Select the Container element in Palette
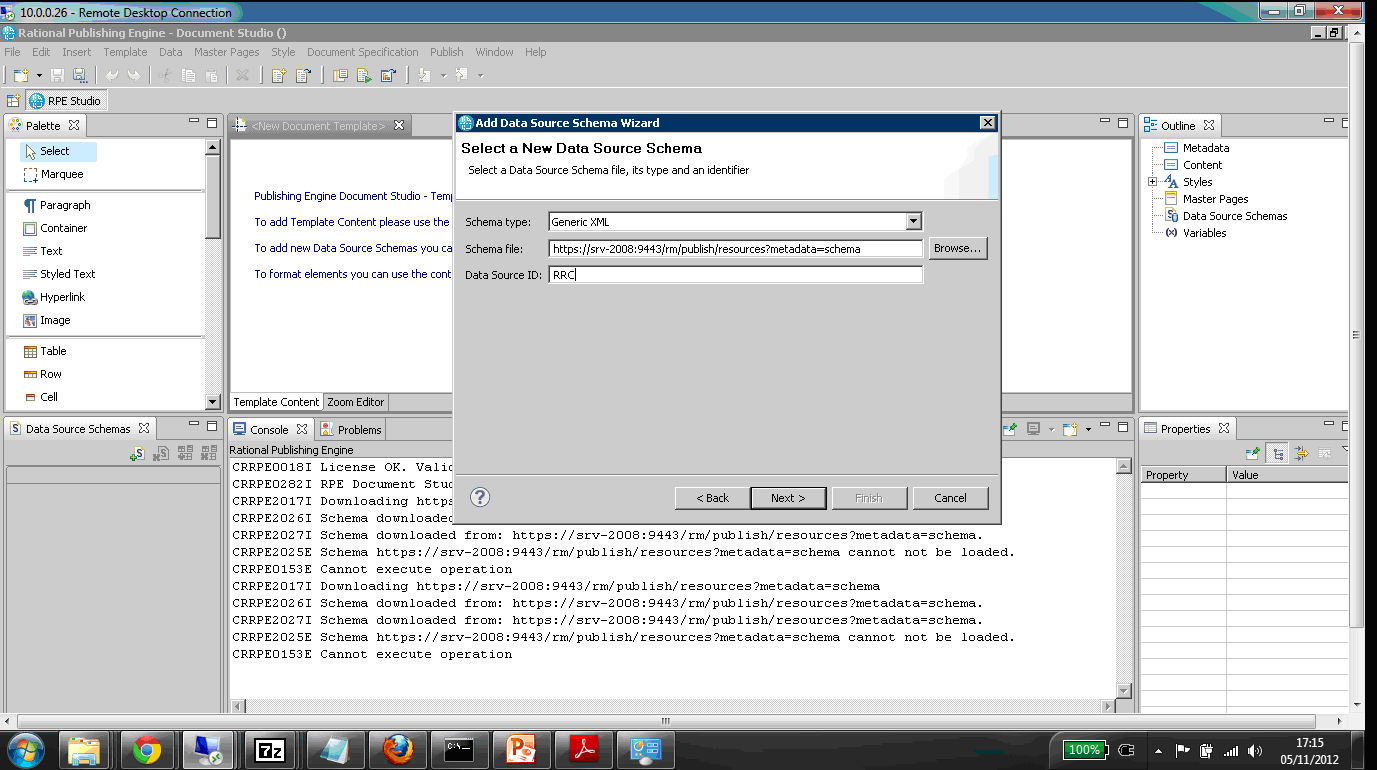The height and width of the screenshot is (770, 1377). coord(55,228)
